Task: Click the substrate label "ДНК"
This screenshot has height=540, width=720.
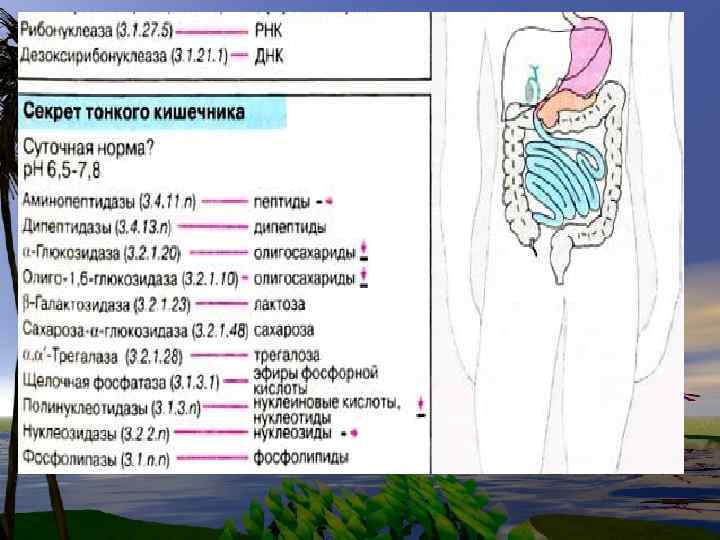Action: click(269, 56)
